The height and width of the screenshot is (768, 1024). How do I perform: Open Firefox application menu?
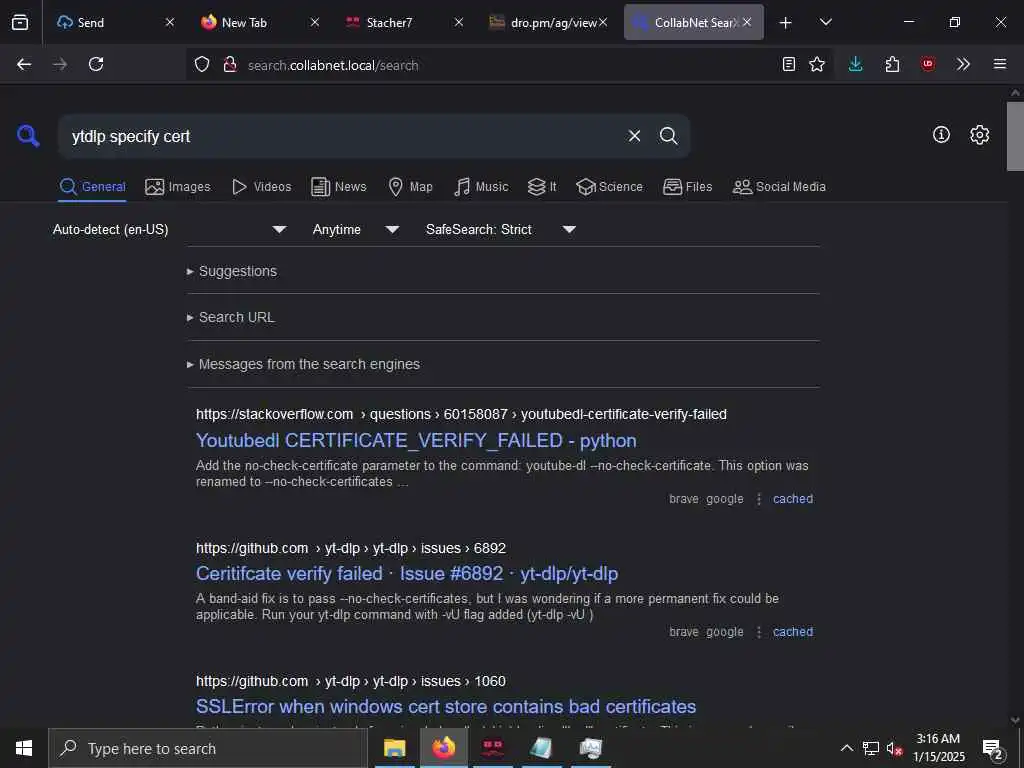pos(1000,64)
